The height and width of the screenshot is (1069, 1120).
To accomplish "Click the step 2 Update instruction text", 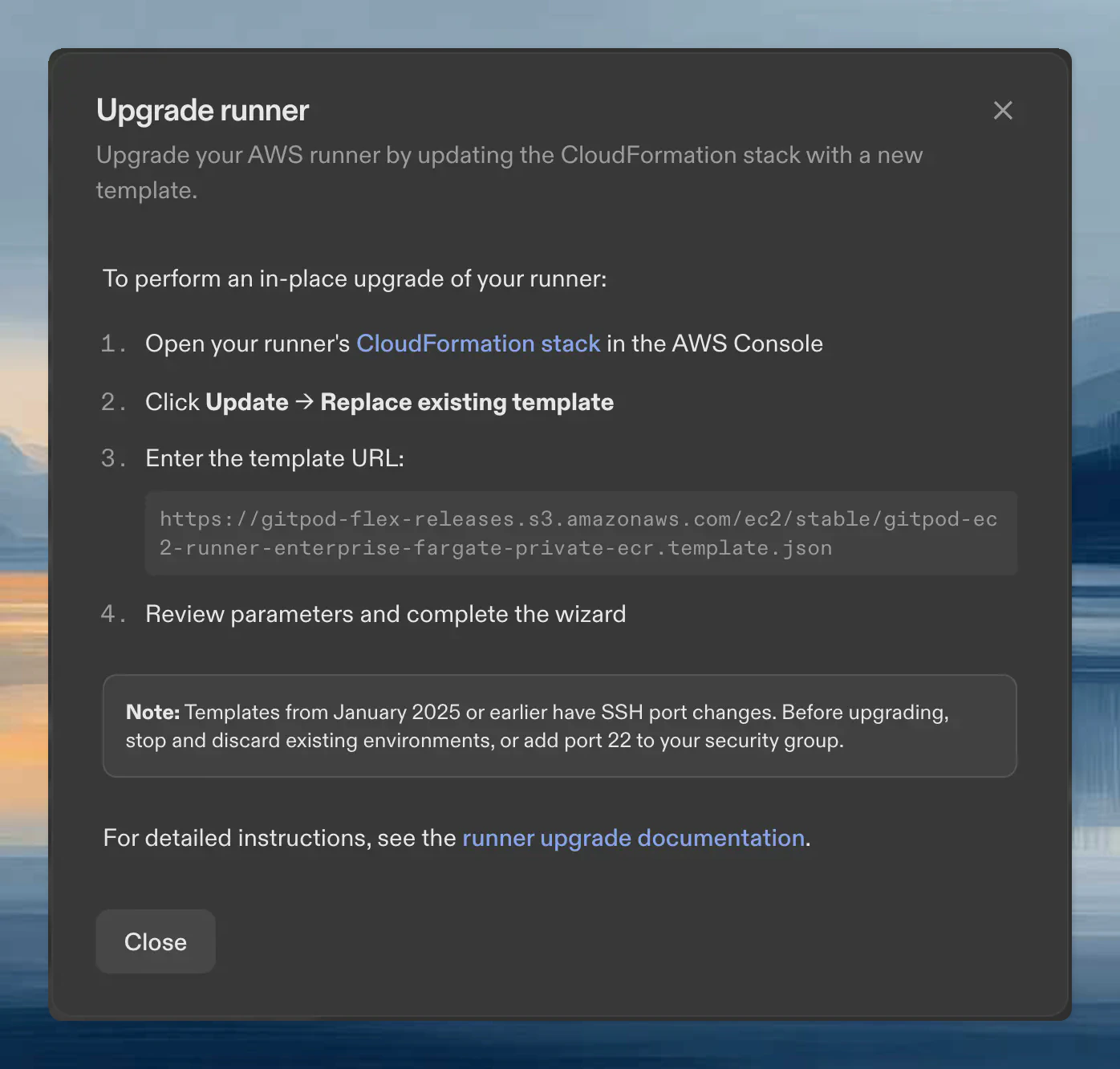I will pos(379,401).
